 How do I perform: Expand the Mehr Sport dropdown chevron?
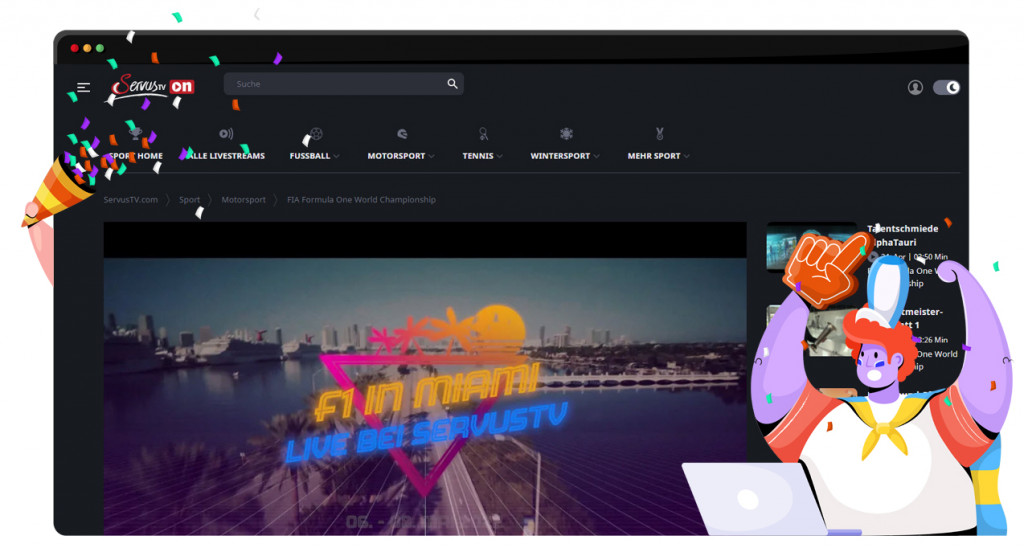coord(686,156)
